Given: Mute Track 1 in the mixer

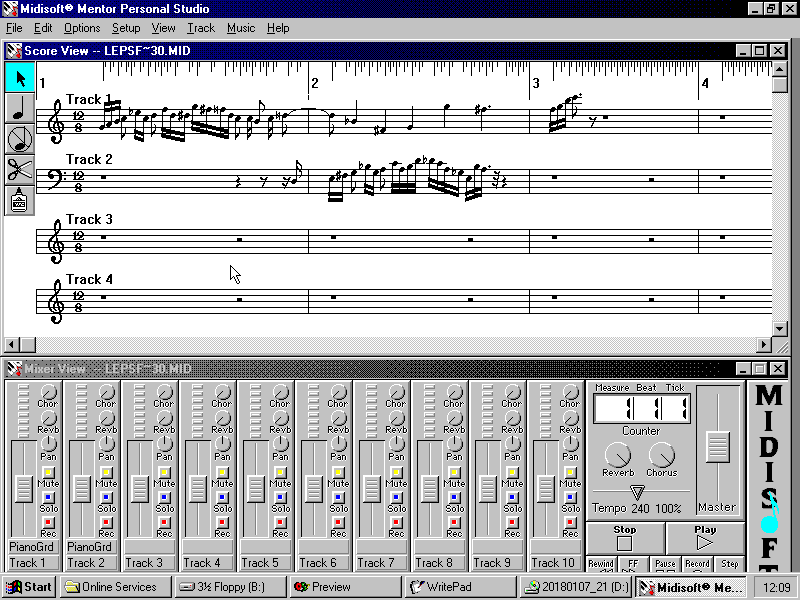Looking at the screenshot, I should [48, 472].
